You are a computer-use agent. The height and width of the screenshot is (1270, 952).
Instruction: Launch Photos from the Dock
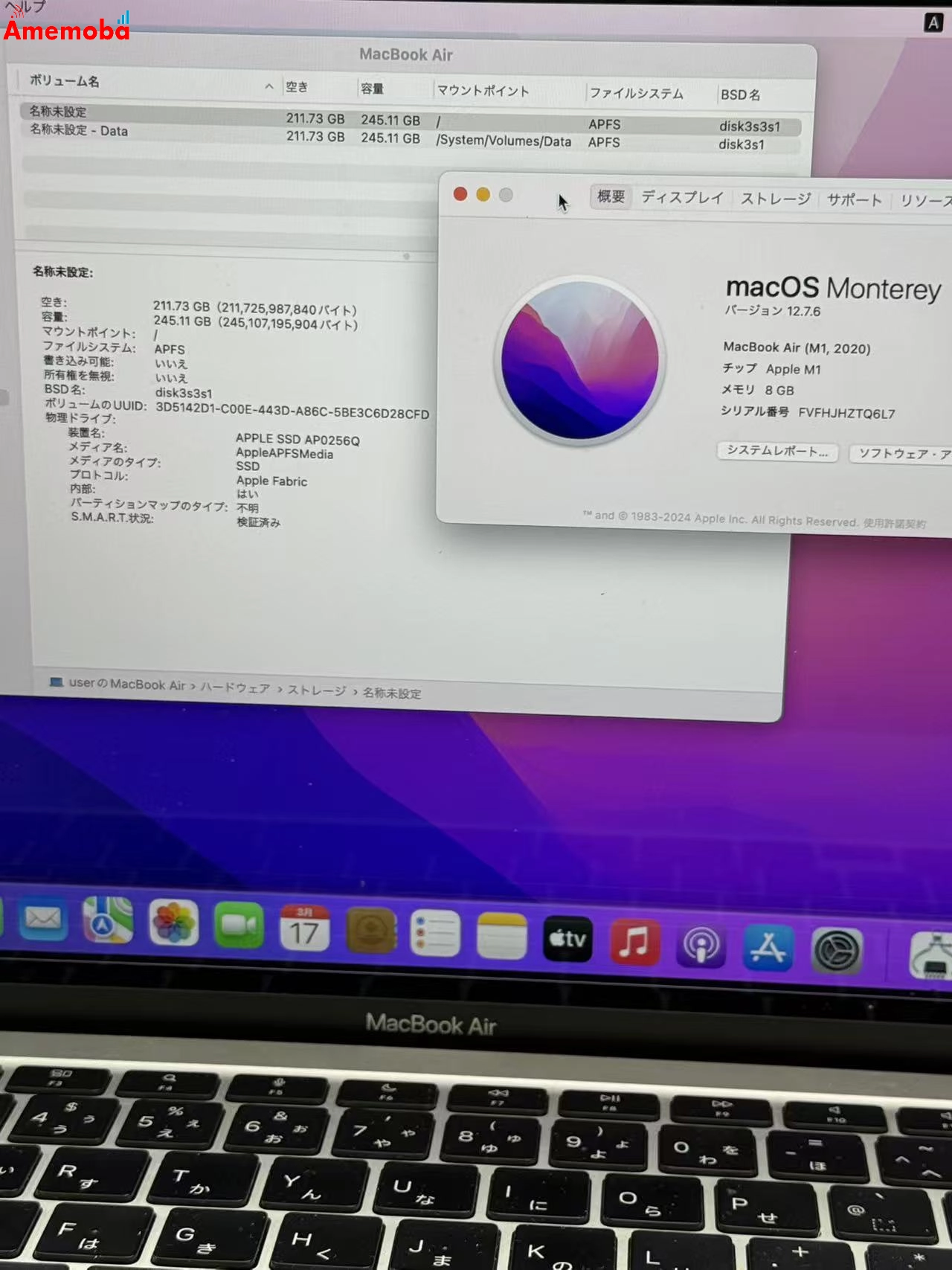(173, 923)
